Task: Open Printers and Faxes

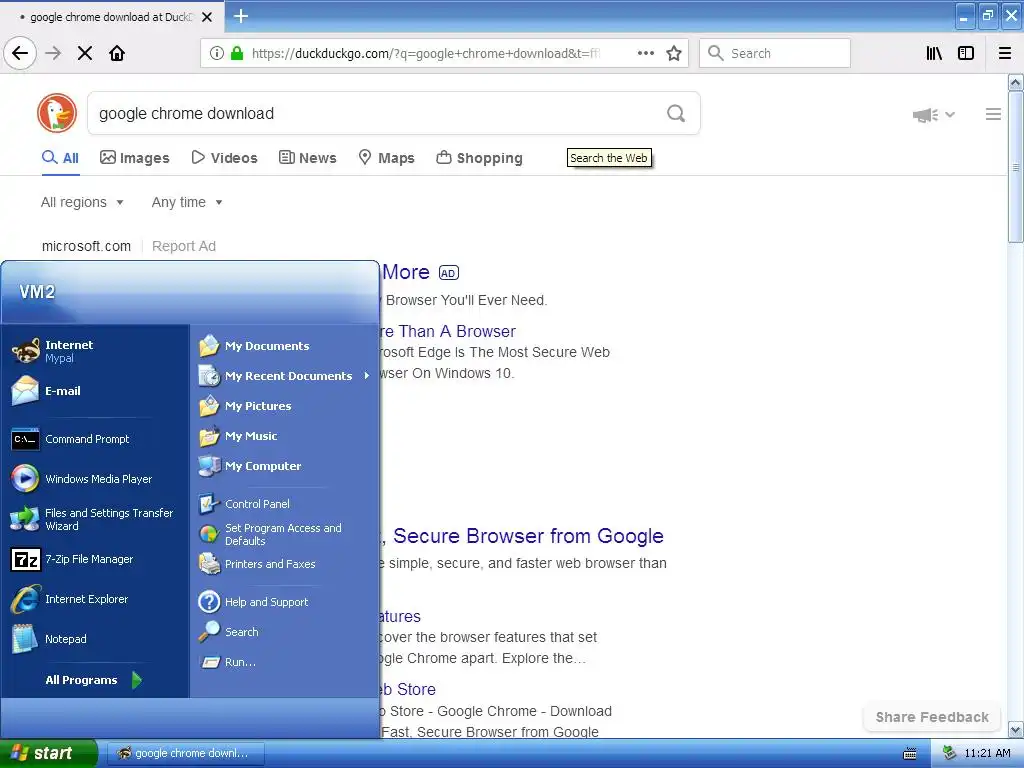Action: point(285,564)
